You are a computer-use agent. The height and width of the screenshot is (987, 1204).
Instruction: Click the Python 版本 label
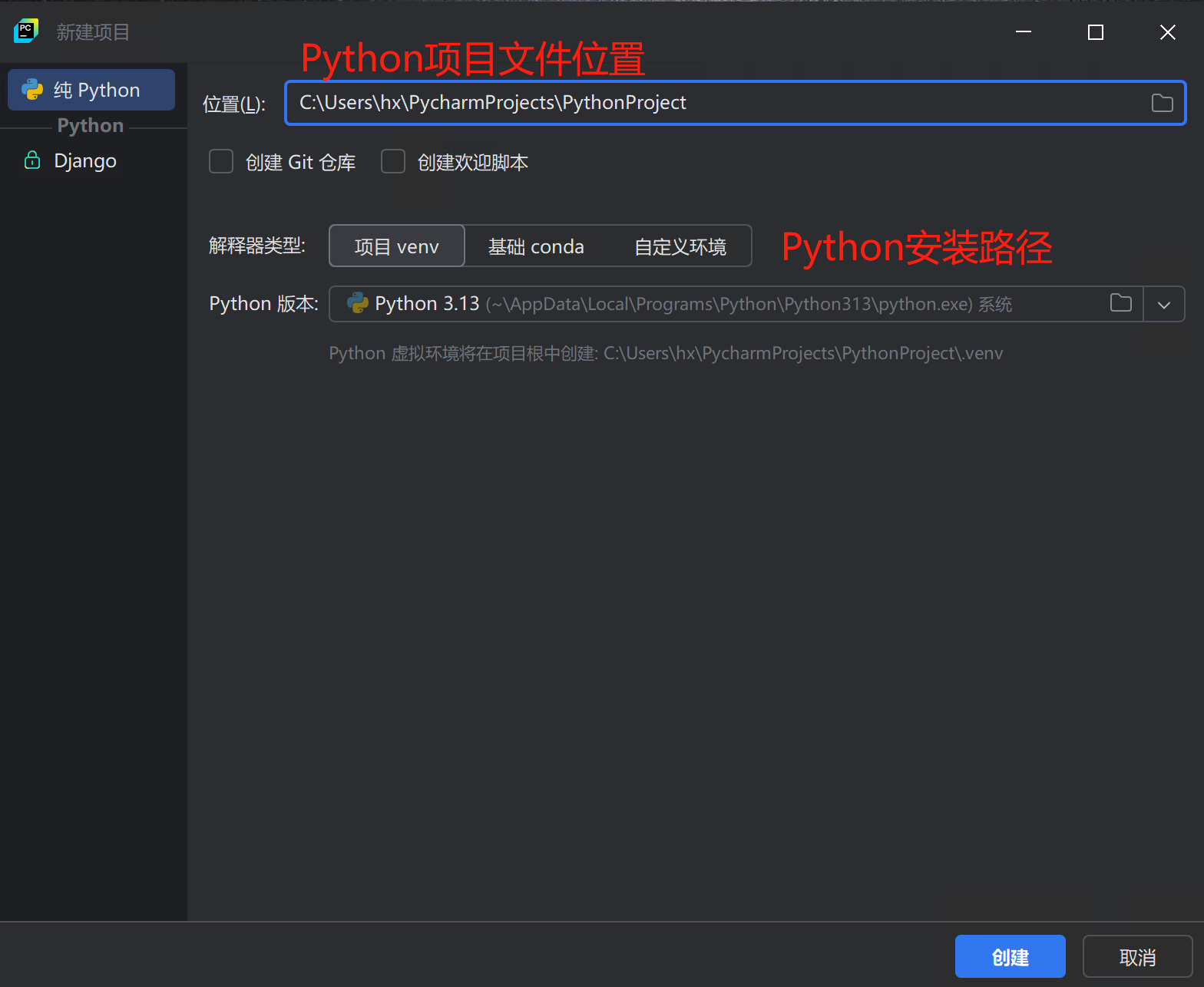[263, 304]
